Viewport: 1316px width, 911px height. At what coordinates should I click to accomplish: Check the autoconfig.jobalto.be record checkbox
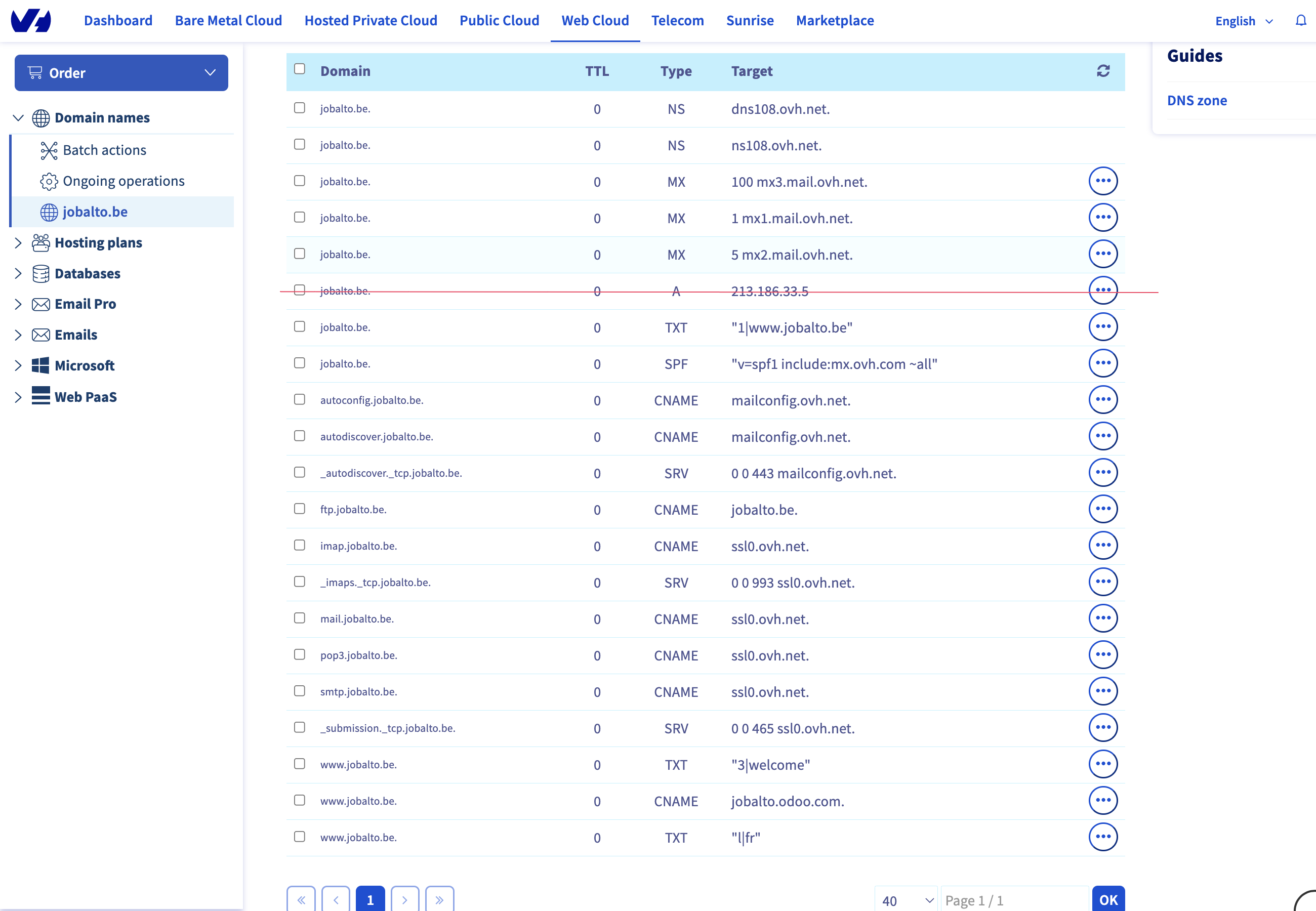click(x=300, y=399)
